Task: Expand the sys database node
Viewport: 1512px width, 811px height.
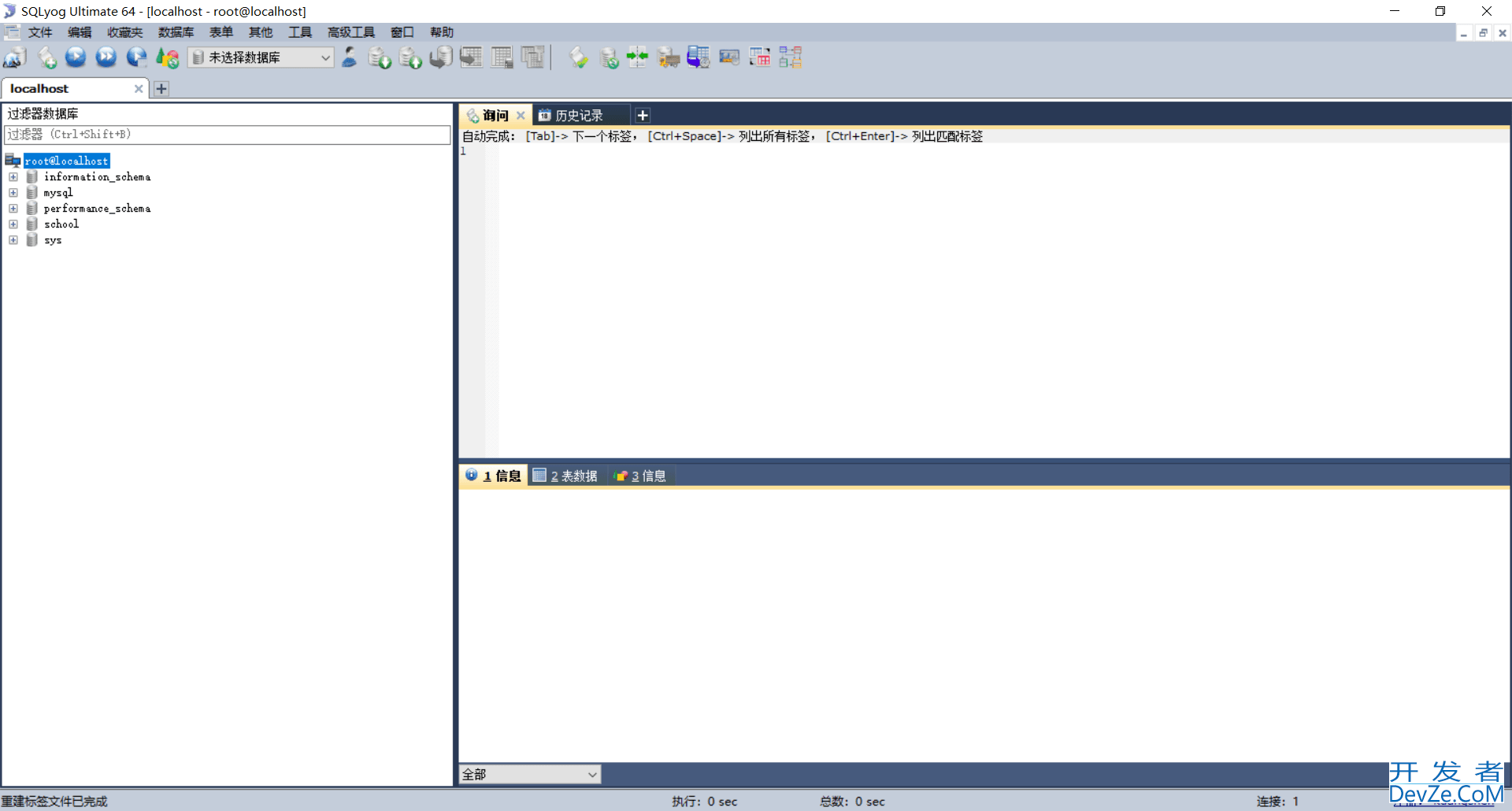Action: [13, 240]
